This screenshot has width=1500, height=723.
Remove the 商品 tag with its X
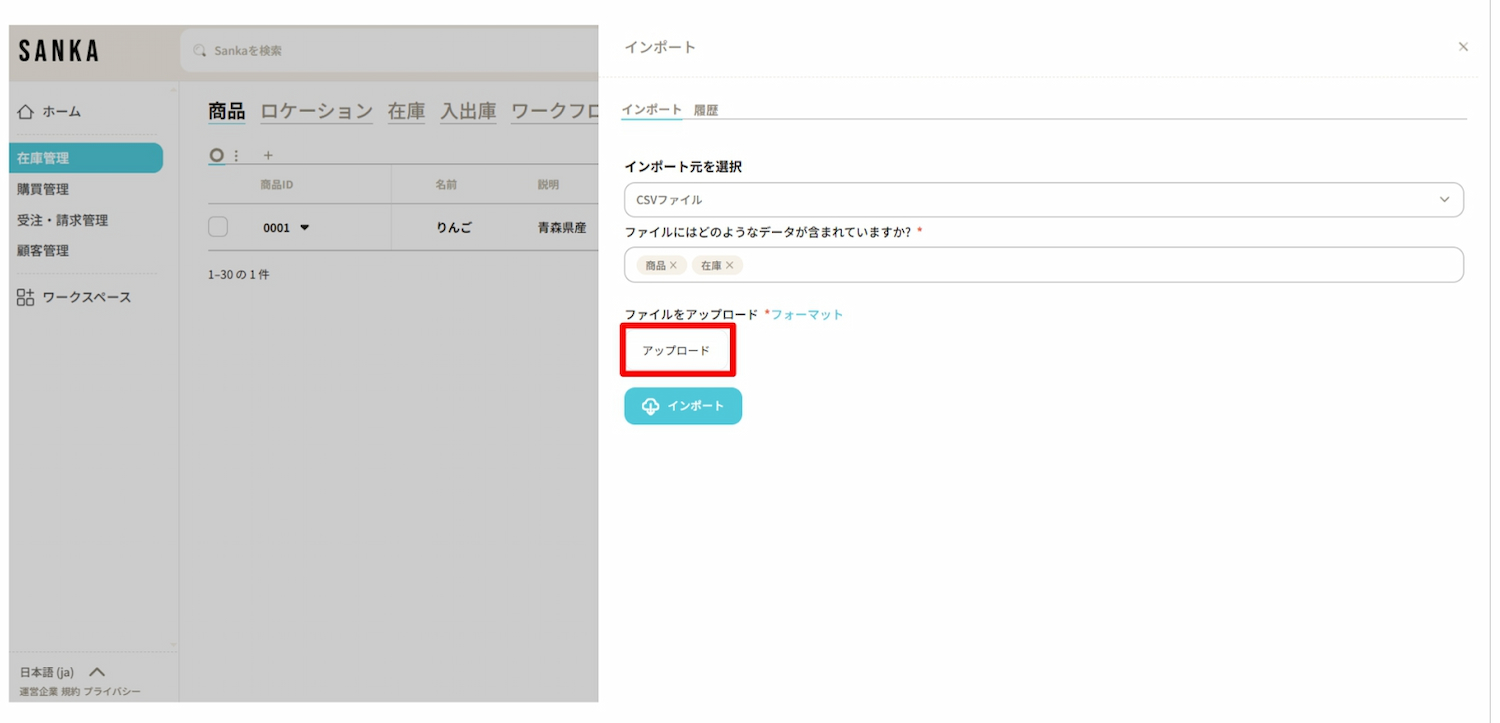(673, 265)
